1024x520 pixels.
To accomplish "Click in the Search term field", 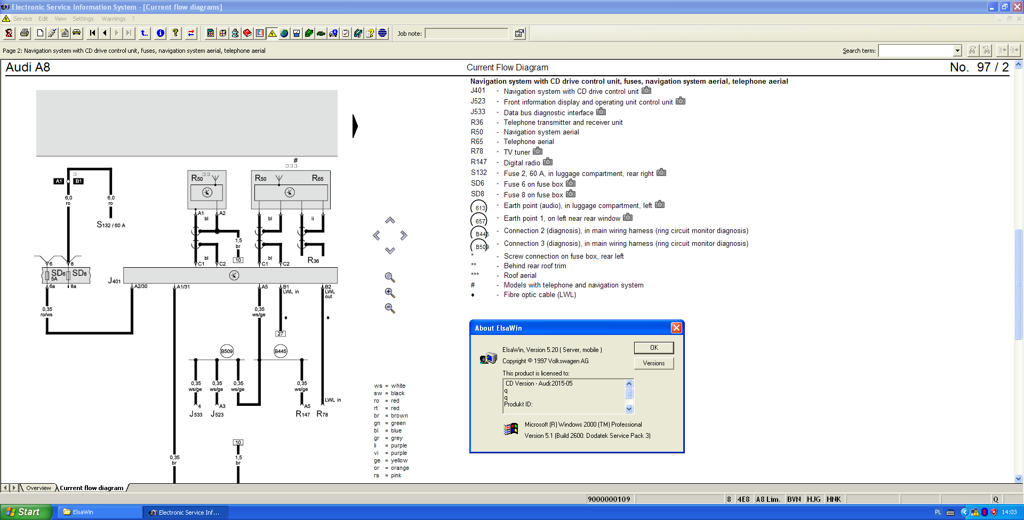I will 916,50.
